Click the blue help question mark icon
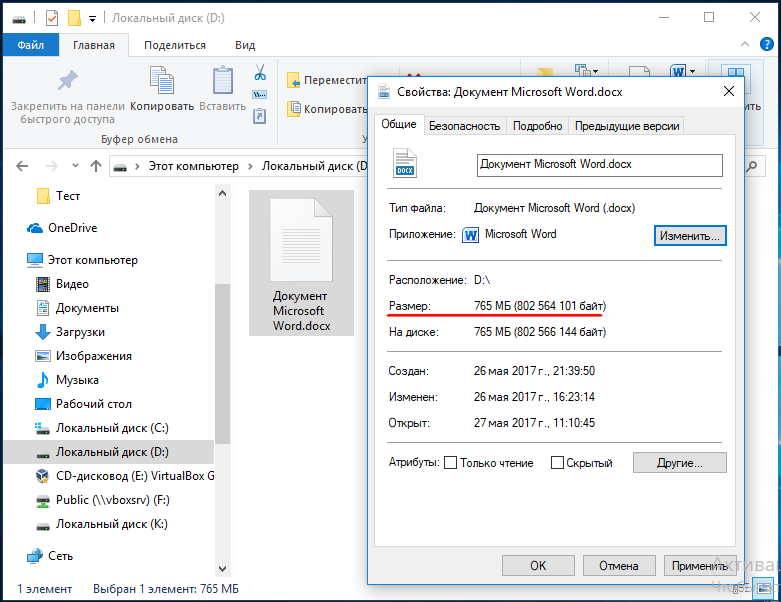Viewport: 781px width, 602px height. coord(767,44)
